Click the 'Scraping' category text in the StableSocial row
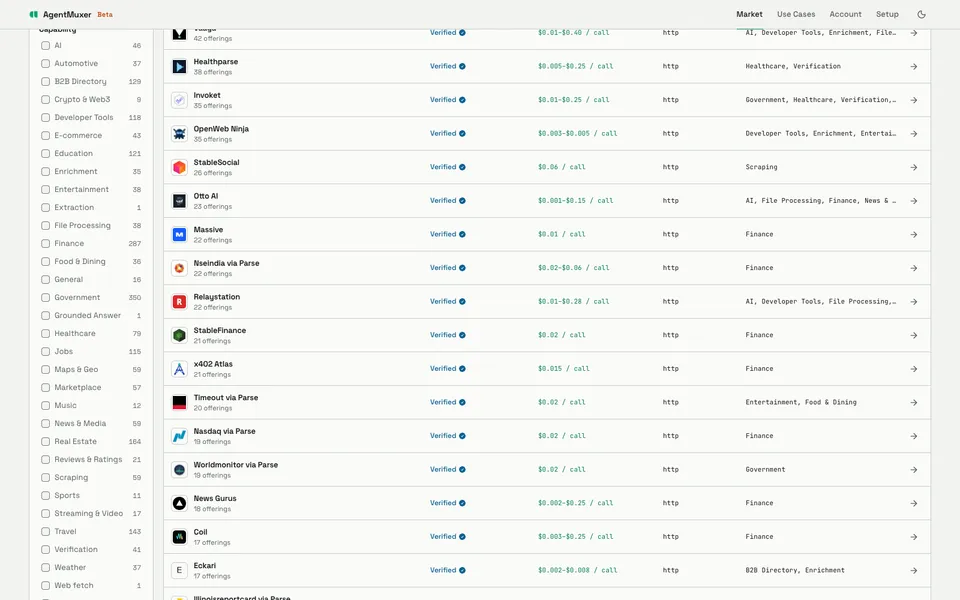The image size is (960, 600). (761, 167)
